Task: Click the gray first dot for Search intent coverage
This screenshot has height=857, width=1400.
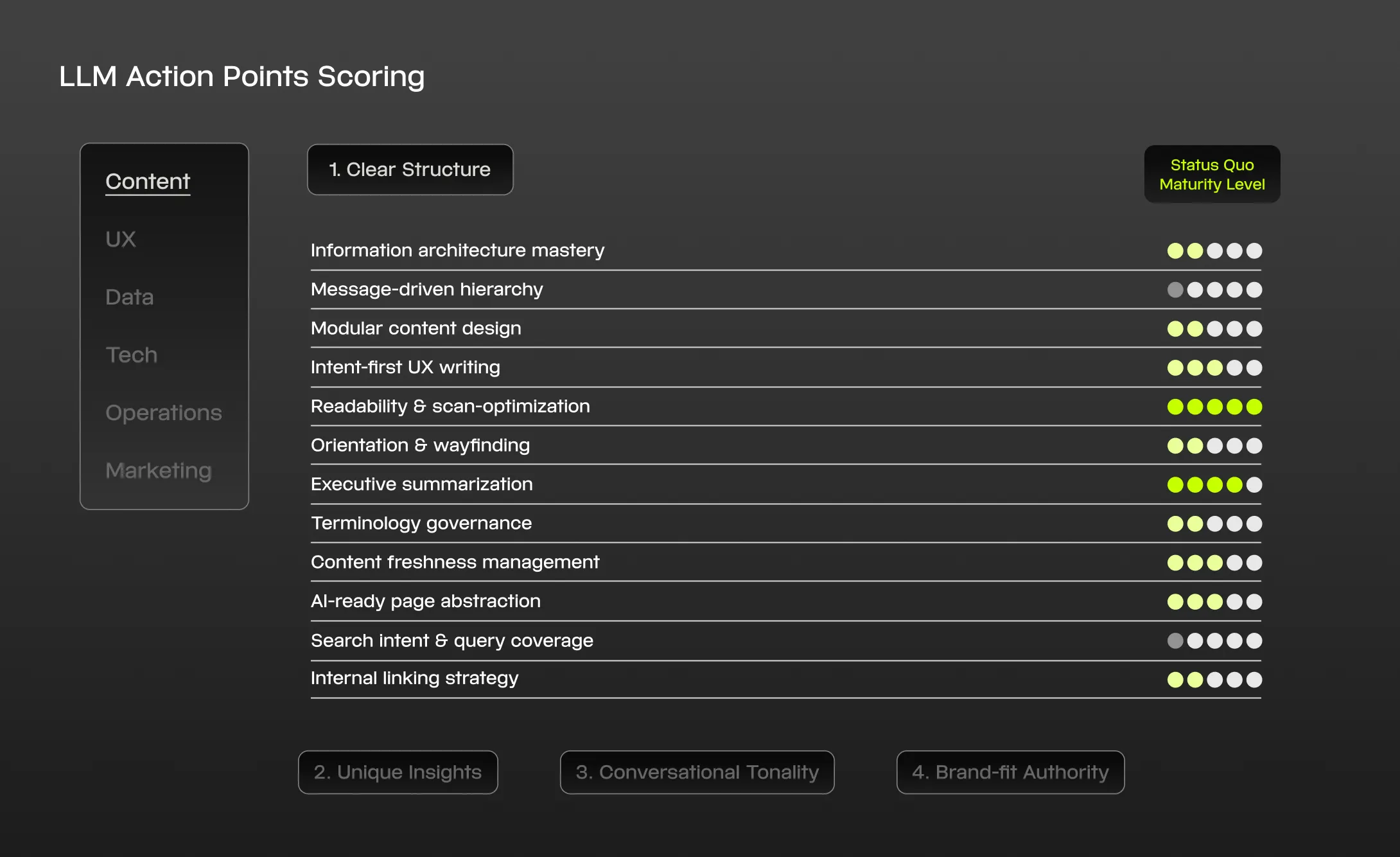Action: [1175, 641]
